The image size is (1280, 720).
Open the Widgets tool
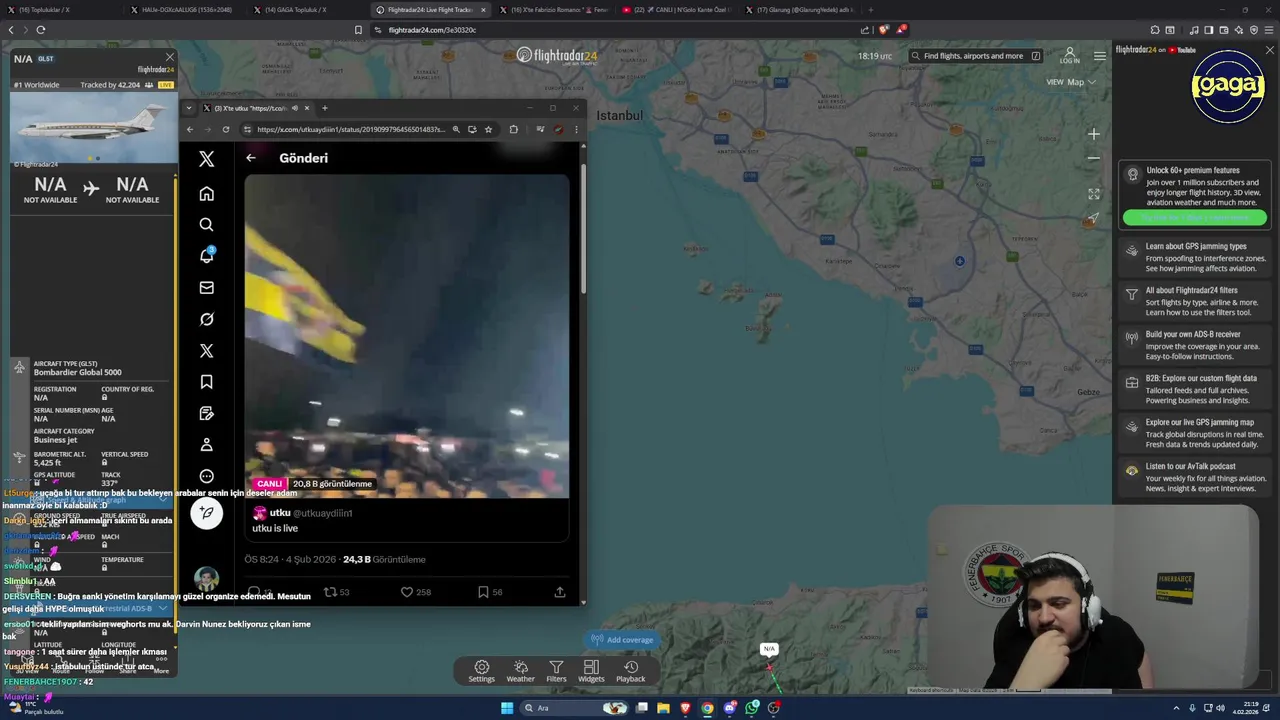click(x=591, y=671)
